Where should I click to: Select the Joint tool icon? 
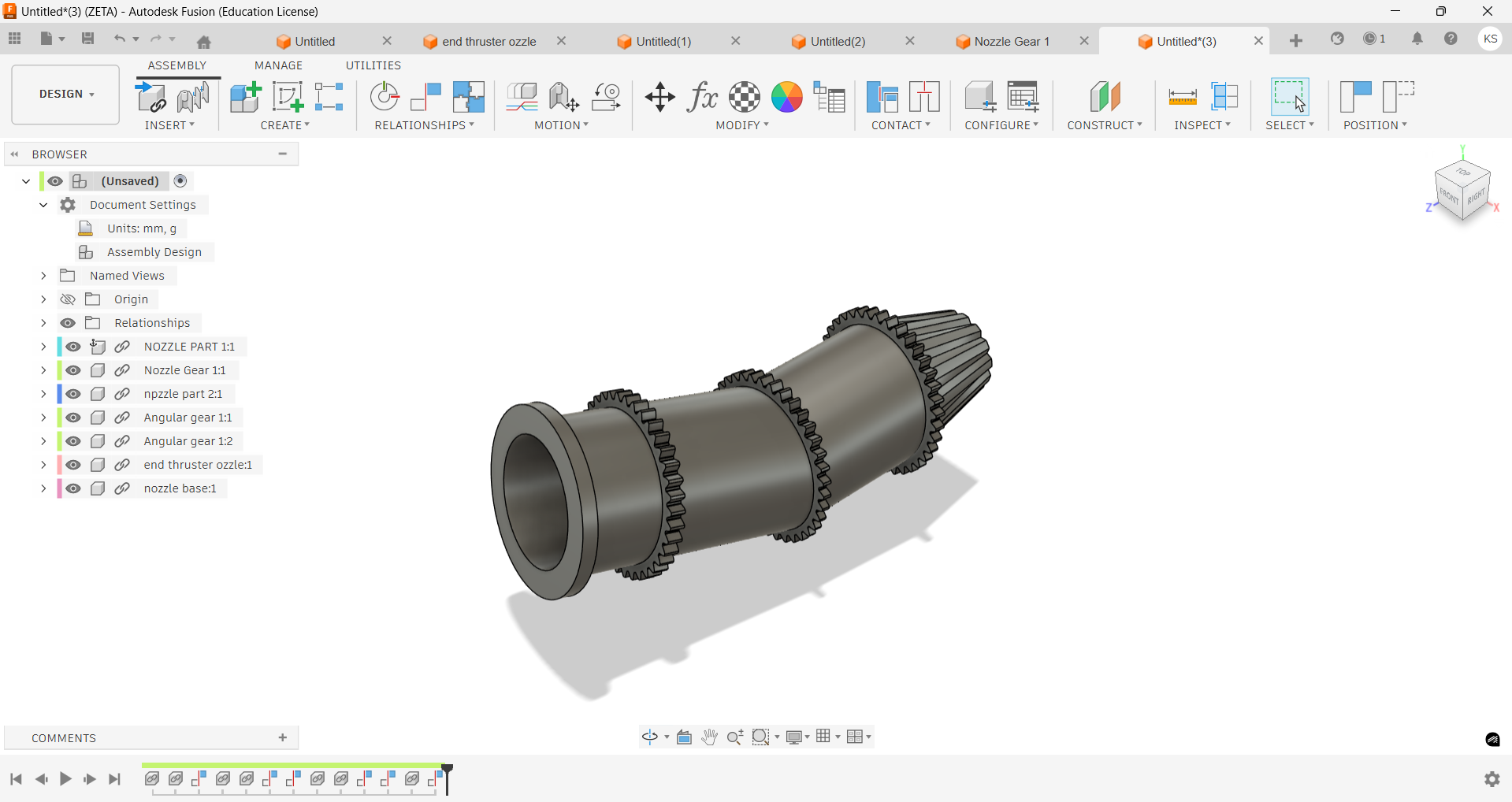pyautogui.click(x=385, y=98)
